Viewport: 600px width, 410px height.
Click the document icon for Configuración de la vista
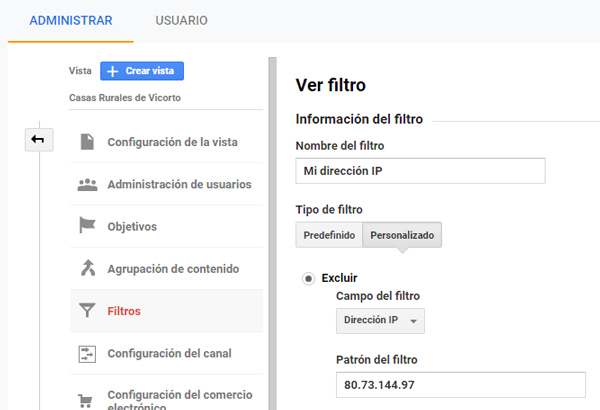pos(87,142)
